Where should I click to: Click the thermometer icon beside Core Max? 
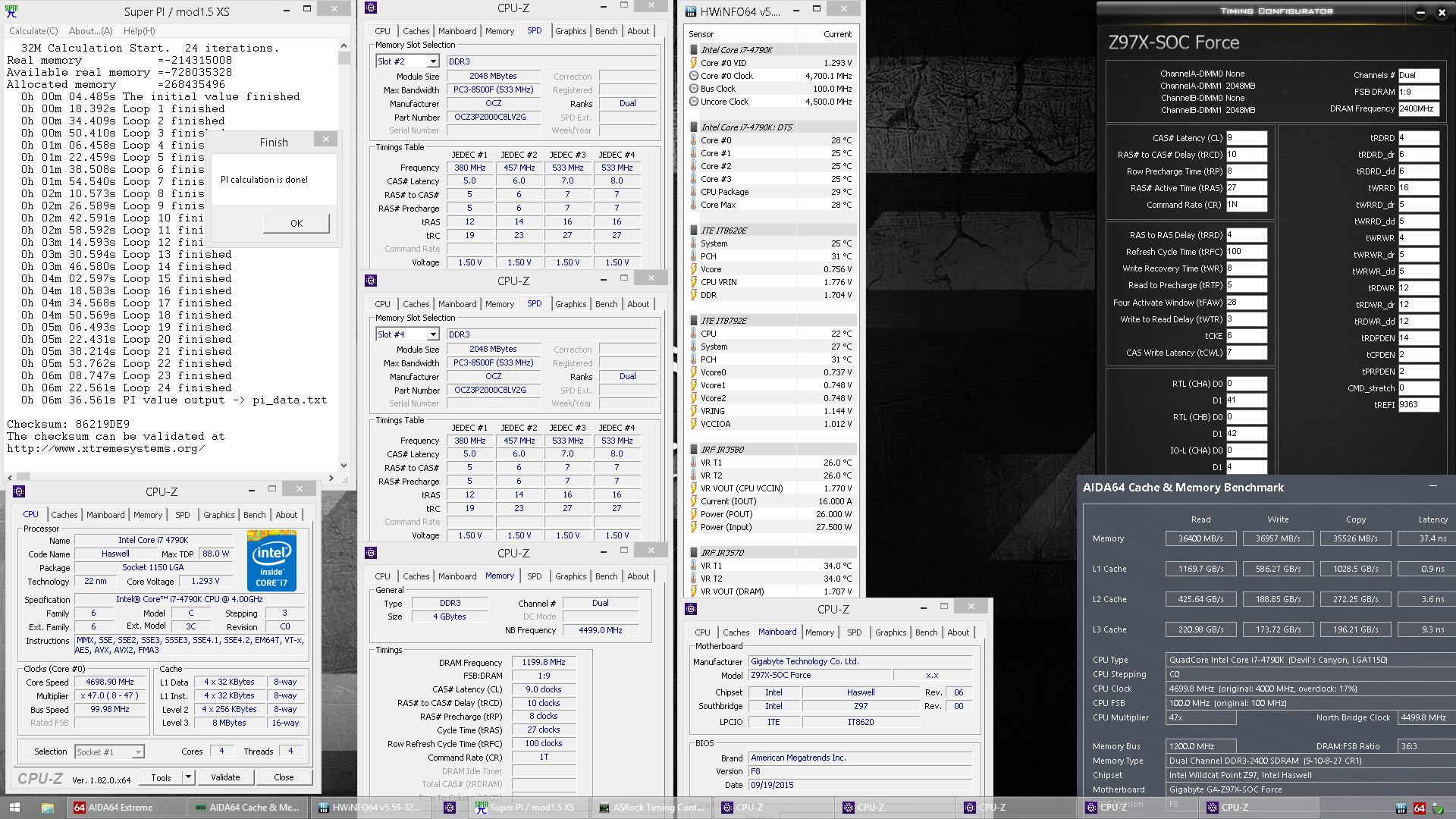click(x=693, y=205)
